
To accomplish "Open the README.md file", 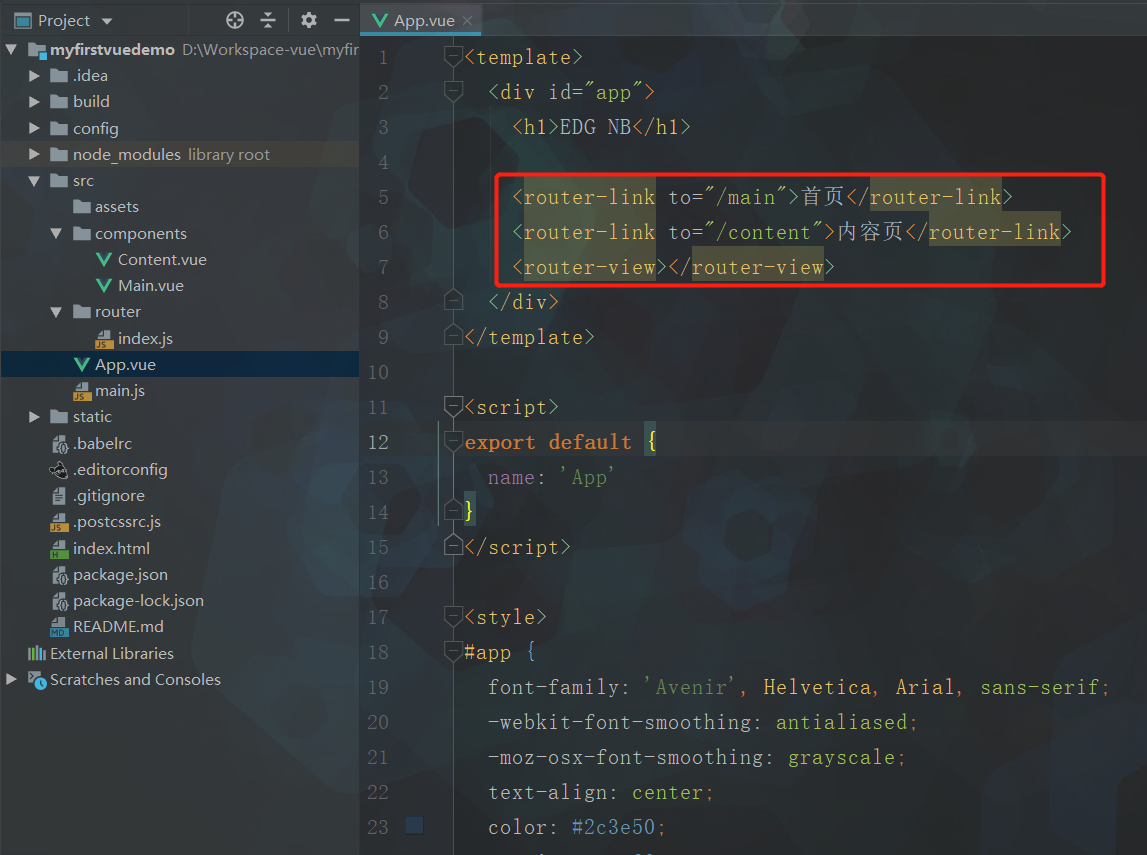I will click(x=118, y=627).
